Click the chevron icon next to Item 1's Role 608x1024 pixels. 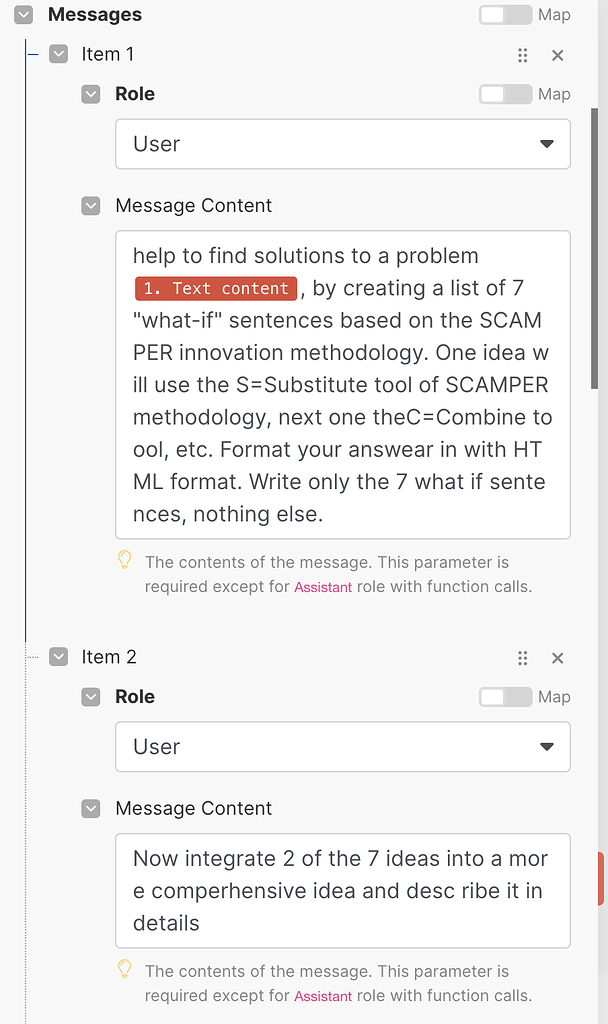90,93
